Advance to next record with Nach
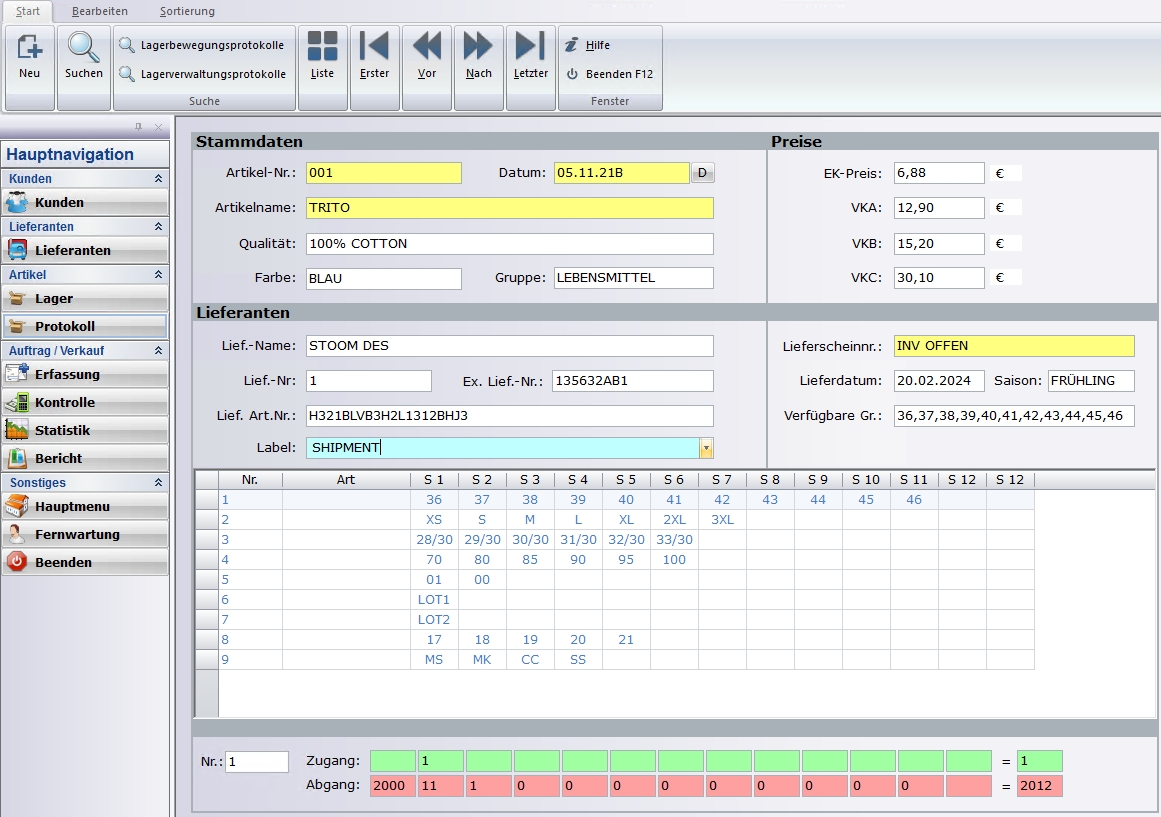 point(479,56)
